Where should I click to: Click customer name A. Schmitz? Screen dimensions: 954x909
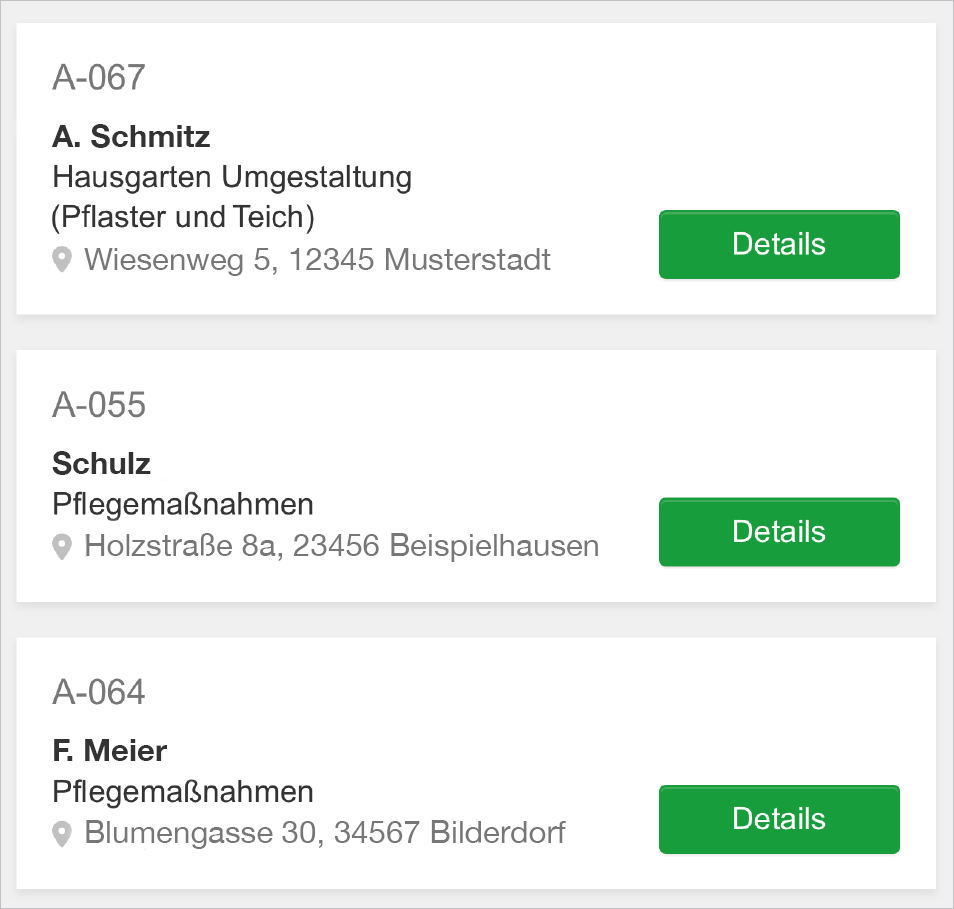click(x=131, y=136)
